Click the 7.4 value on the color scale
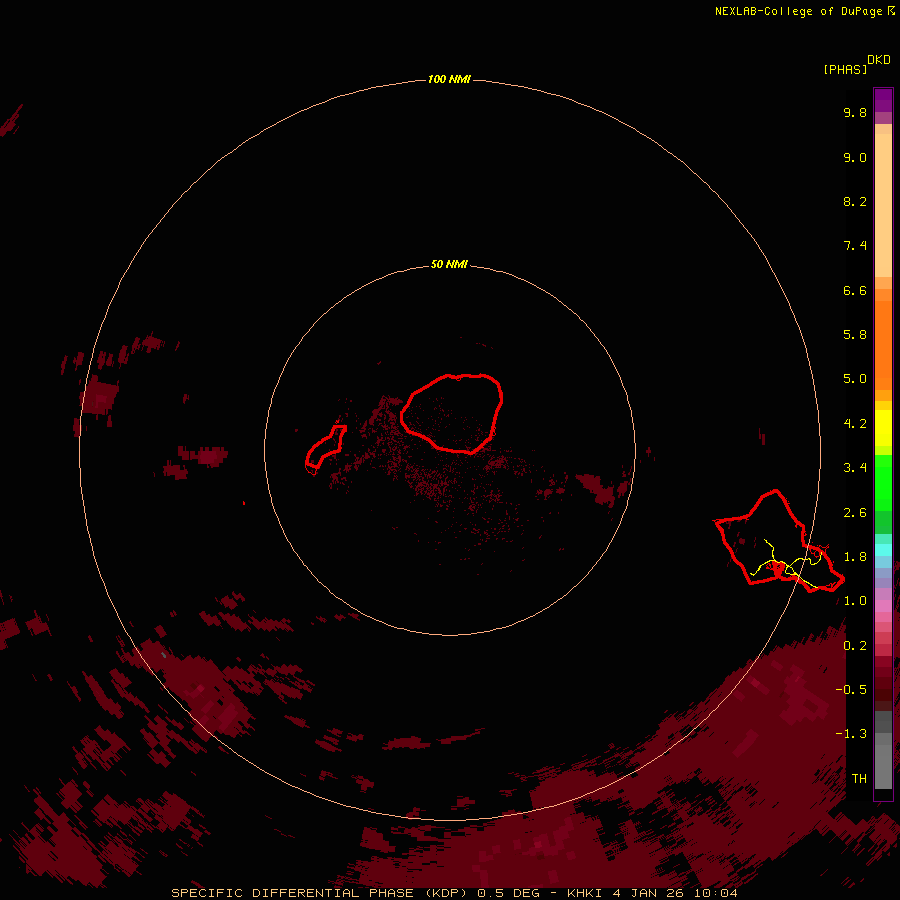The image size is (900, 900). click(x=855, y=246)
